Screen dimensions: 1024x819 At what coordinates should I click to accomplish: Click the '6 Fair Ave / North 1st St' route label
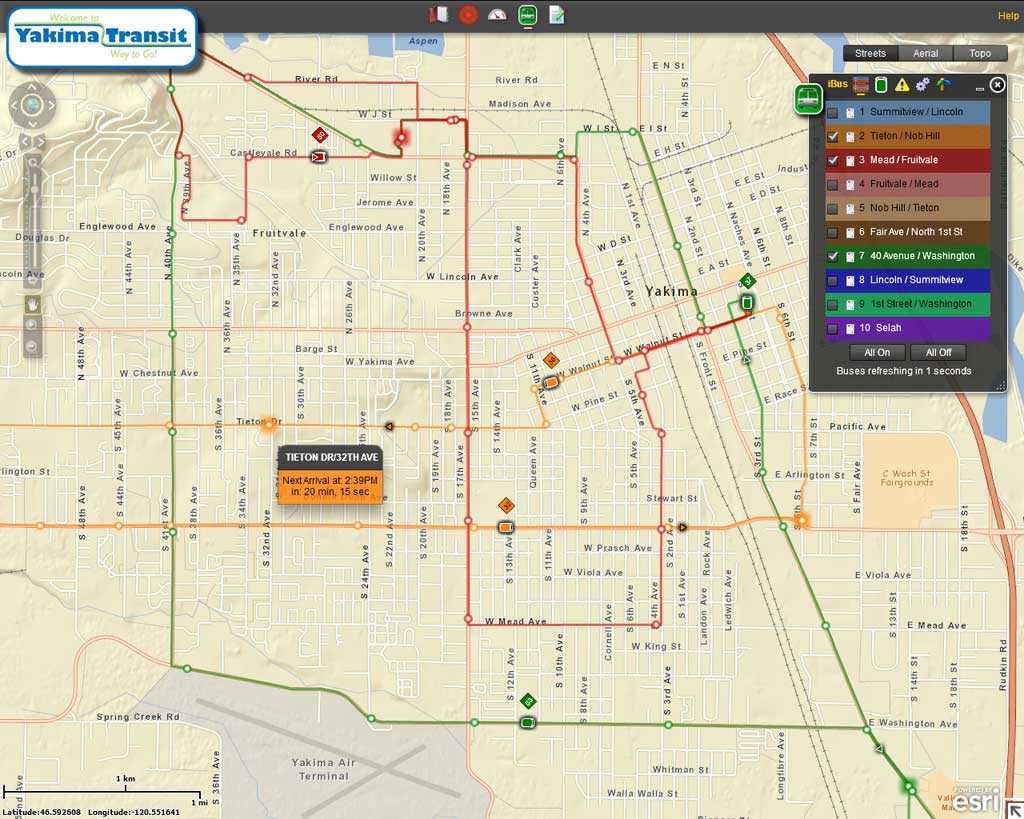click(910, 232)
